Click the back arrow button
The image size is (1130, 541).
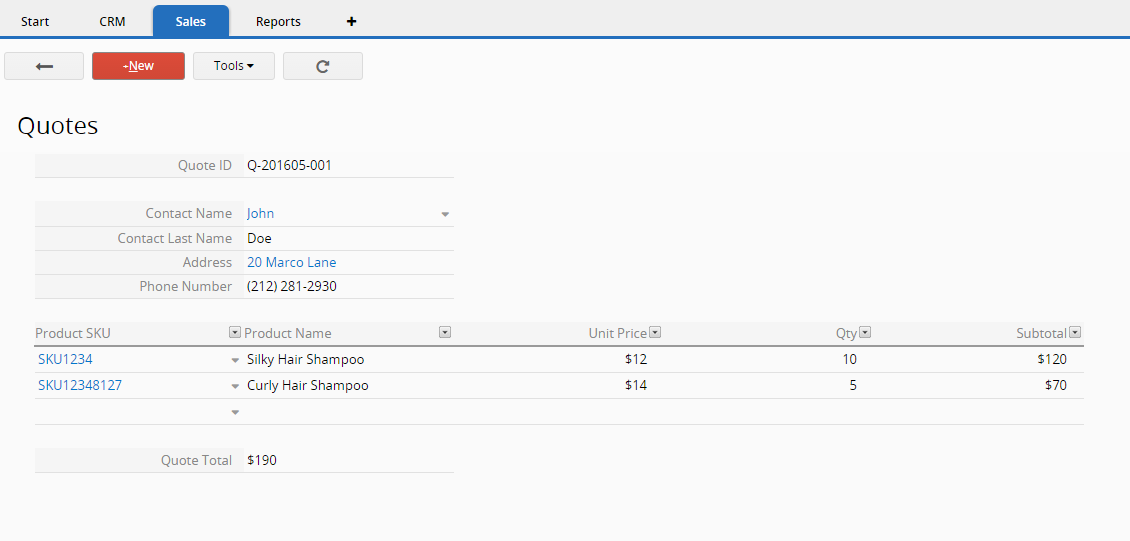[44, 66]
